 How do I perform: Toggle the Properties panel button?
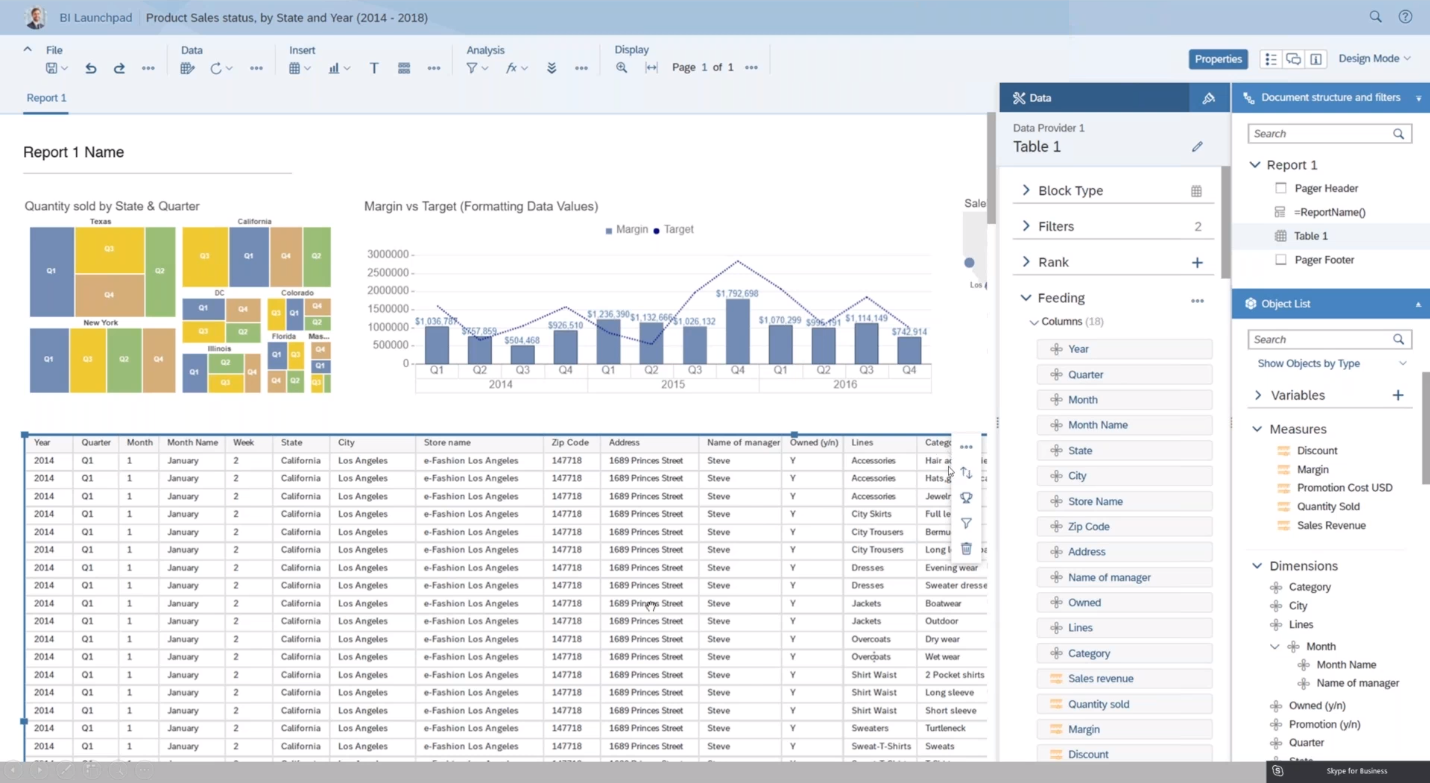point(1218,59)
